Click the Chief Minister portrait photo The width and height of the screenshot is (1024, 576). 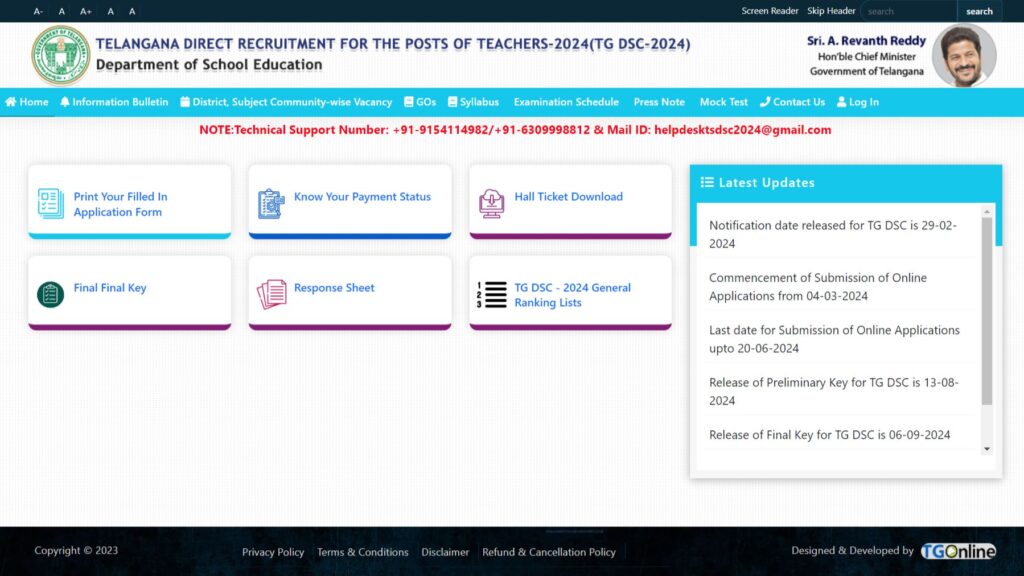click(x=964, y=56)
